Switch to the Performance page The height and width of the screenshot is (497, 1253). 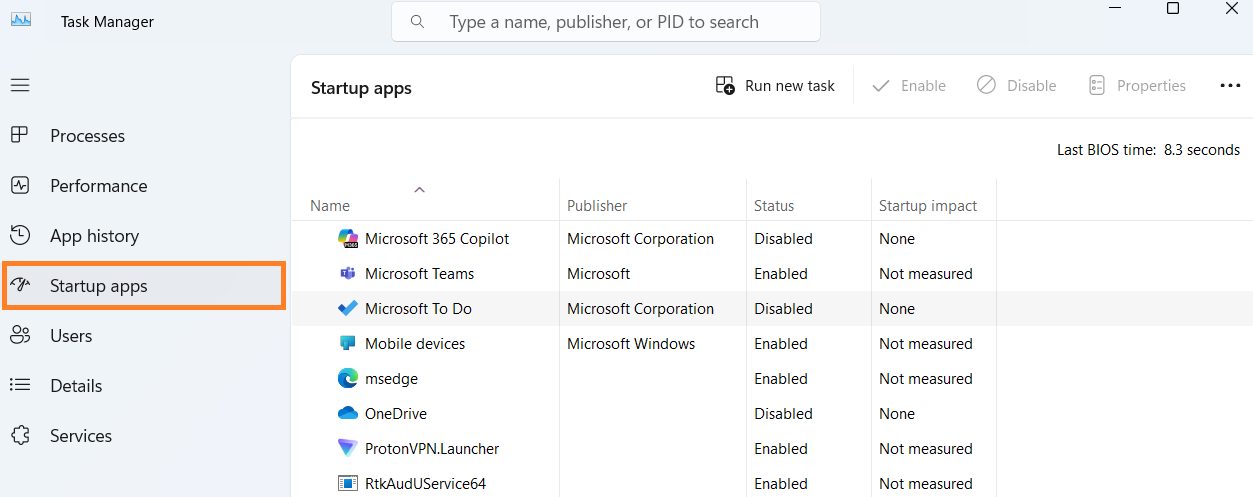98,186
